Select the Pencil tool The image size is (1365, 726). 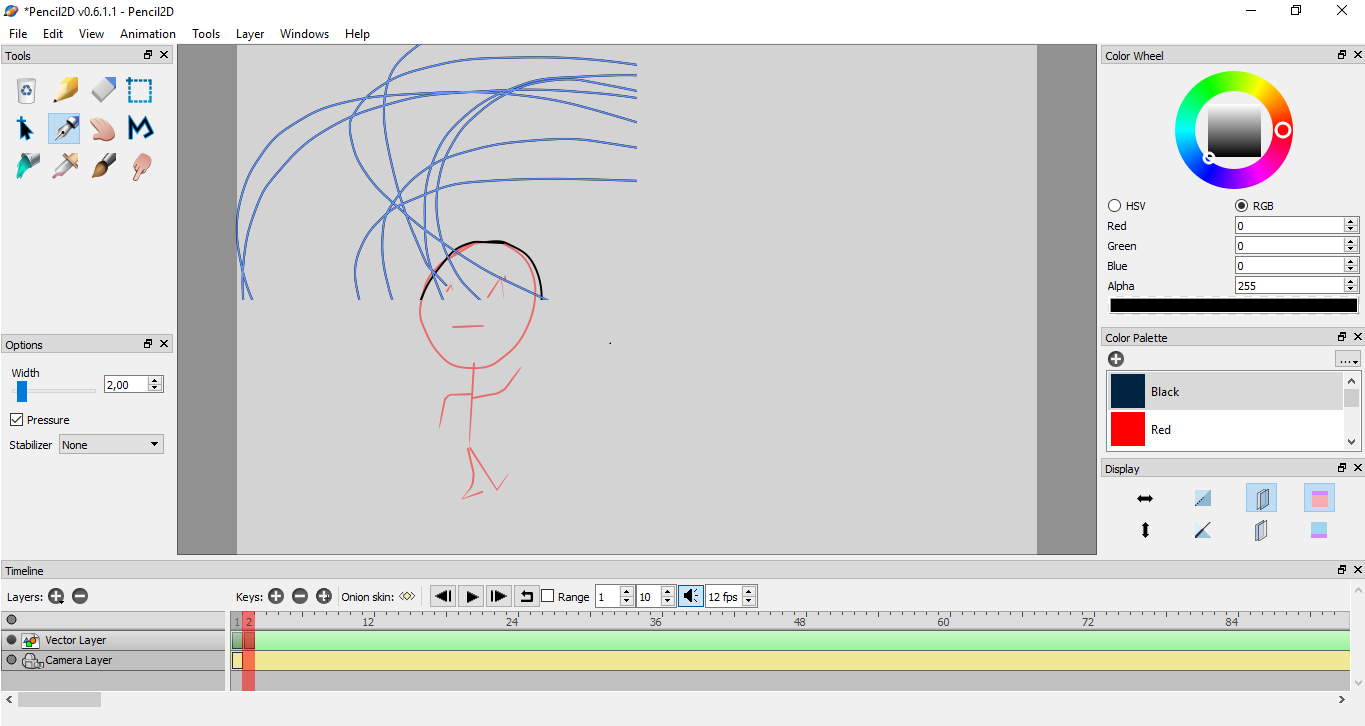coord(65,91)
